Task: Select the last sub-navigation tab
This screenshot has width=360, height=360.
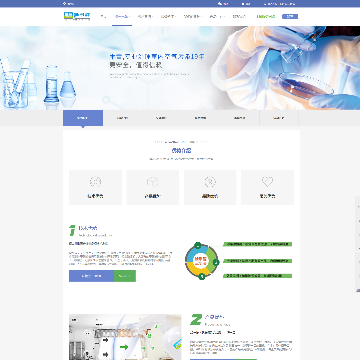Action: 279,118
